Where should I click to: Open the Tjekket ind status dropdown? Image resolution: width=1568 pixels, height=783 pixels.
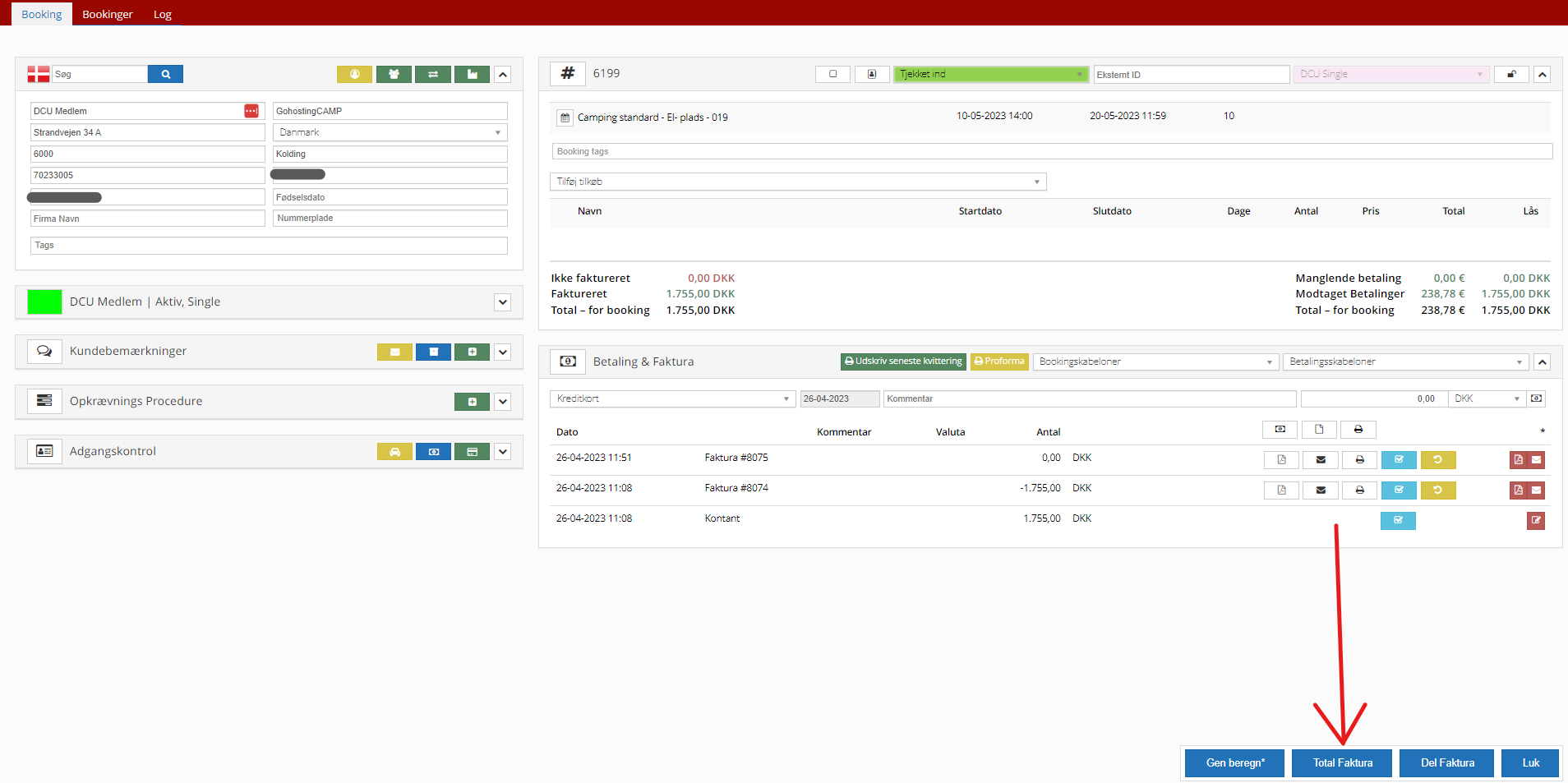click(990, 75)
